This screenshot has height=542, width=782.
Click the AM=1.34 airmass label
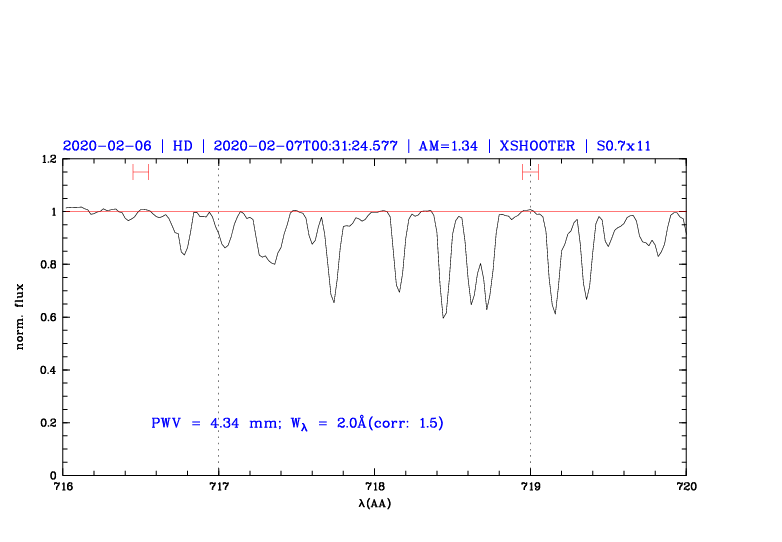coord(447,146)
